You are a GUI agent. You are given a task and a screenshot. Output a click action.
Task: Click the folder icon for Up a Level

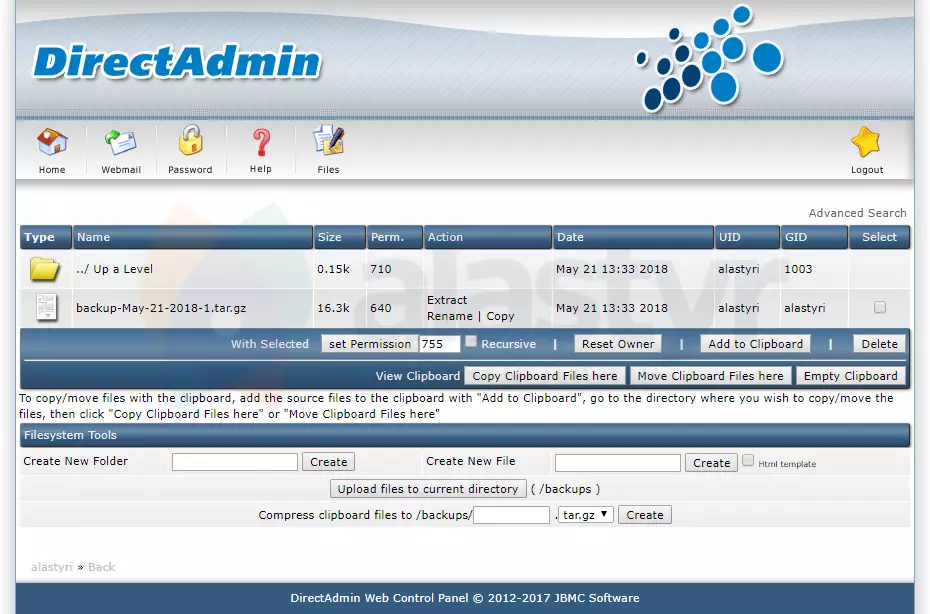pos(44,266)
